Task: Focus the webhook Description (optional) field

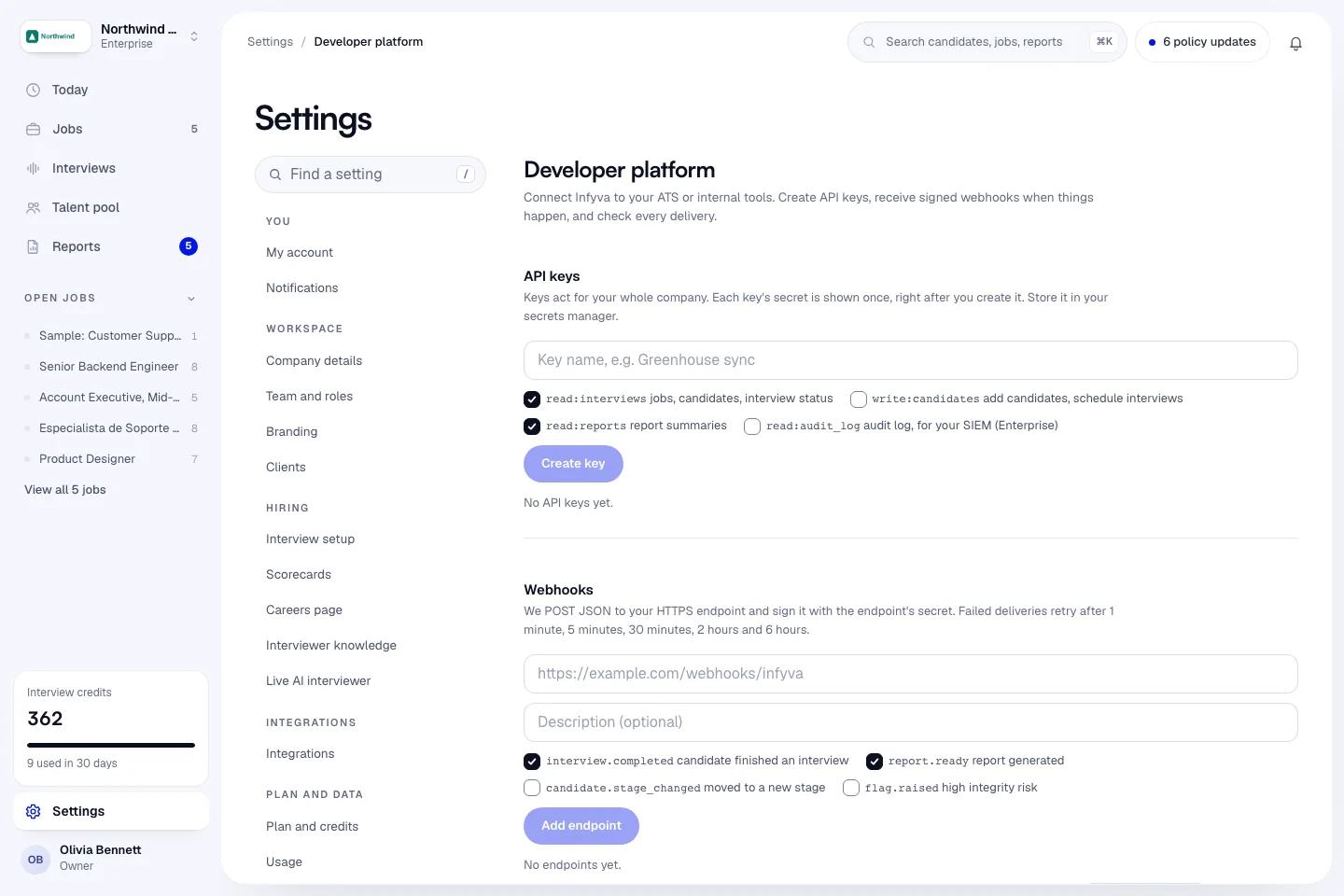Action: coord(911,722)
